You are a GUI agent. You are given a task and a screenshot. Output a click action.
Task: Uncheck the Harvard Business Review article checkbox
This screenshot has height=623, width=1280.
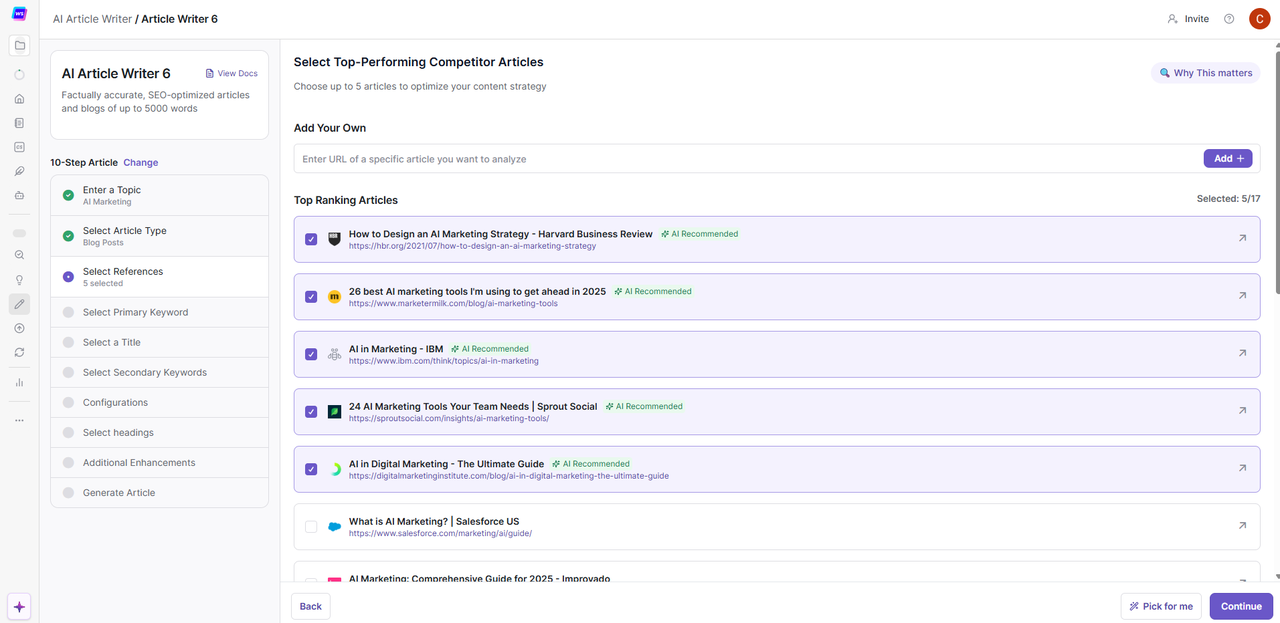click(x=311, y=239)
